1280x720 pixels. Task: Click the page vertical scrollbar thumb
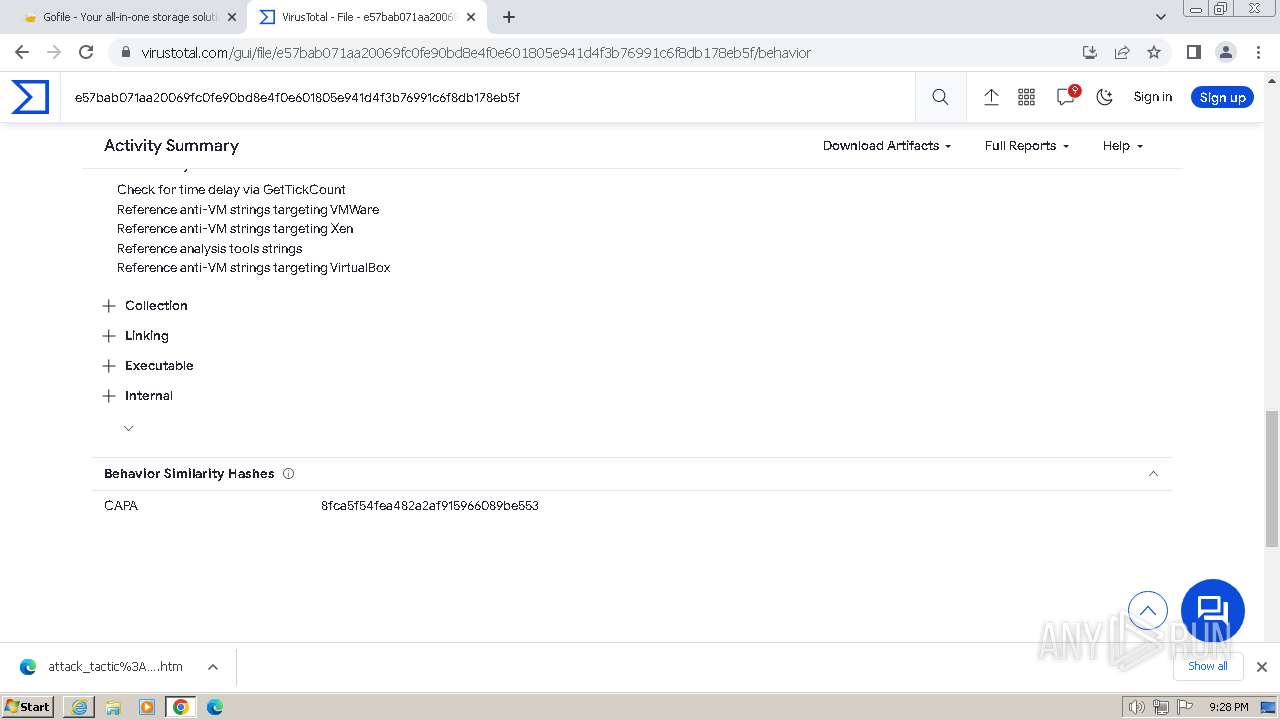click(1272, 478)
